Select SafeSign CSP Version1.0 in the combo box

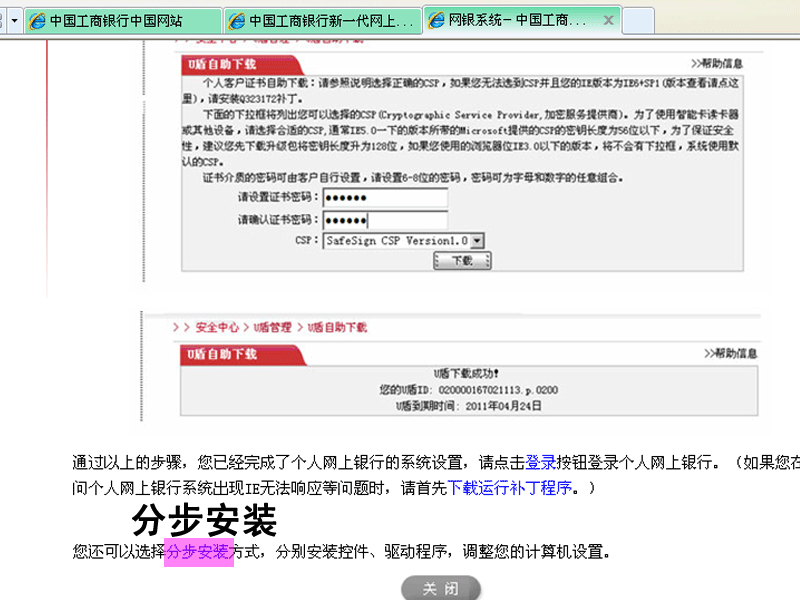click(400, 240)
